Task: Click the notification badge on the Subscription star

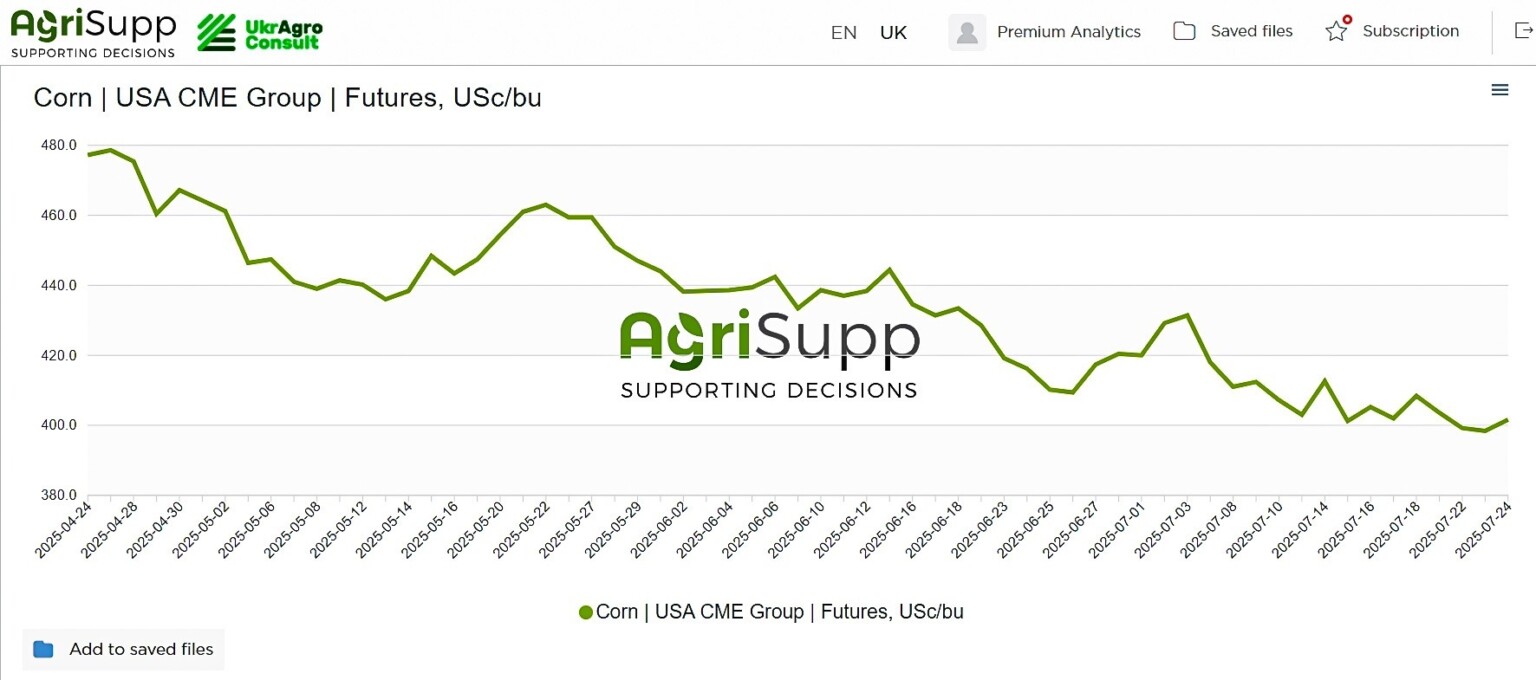Action: 1346,19
